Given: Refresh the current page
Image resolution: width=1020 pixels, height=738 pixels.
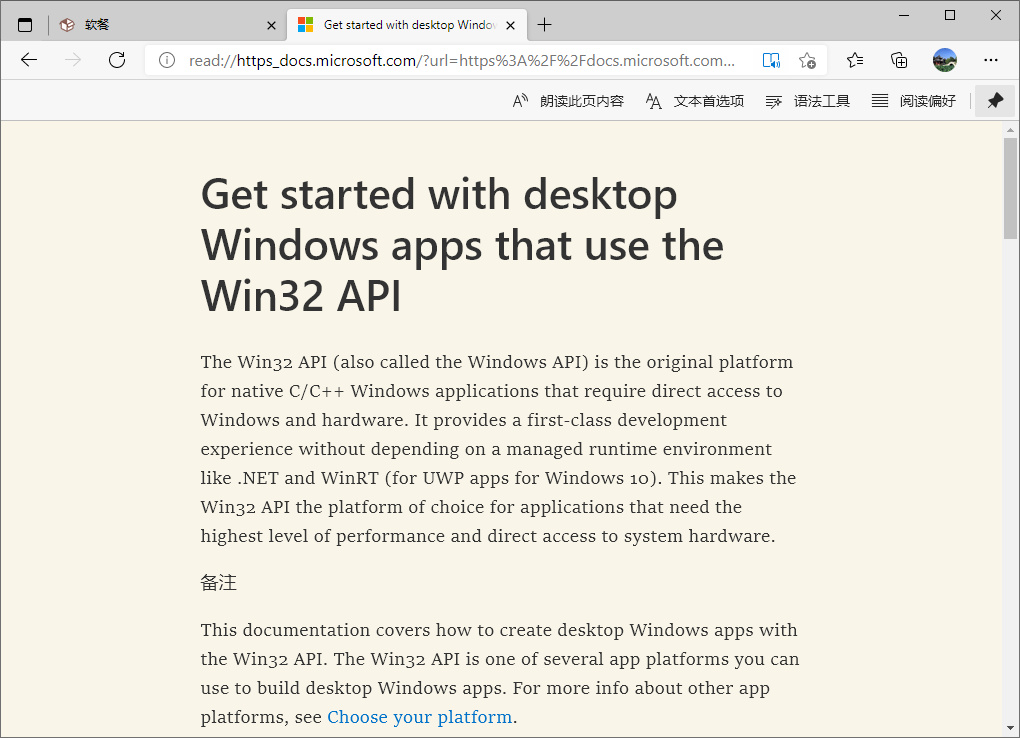Looking at the screenshot, I should coord(117,60).
